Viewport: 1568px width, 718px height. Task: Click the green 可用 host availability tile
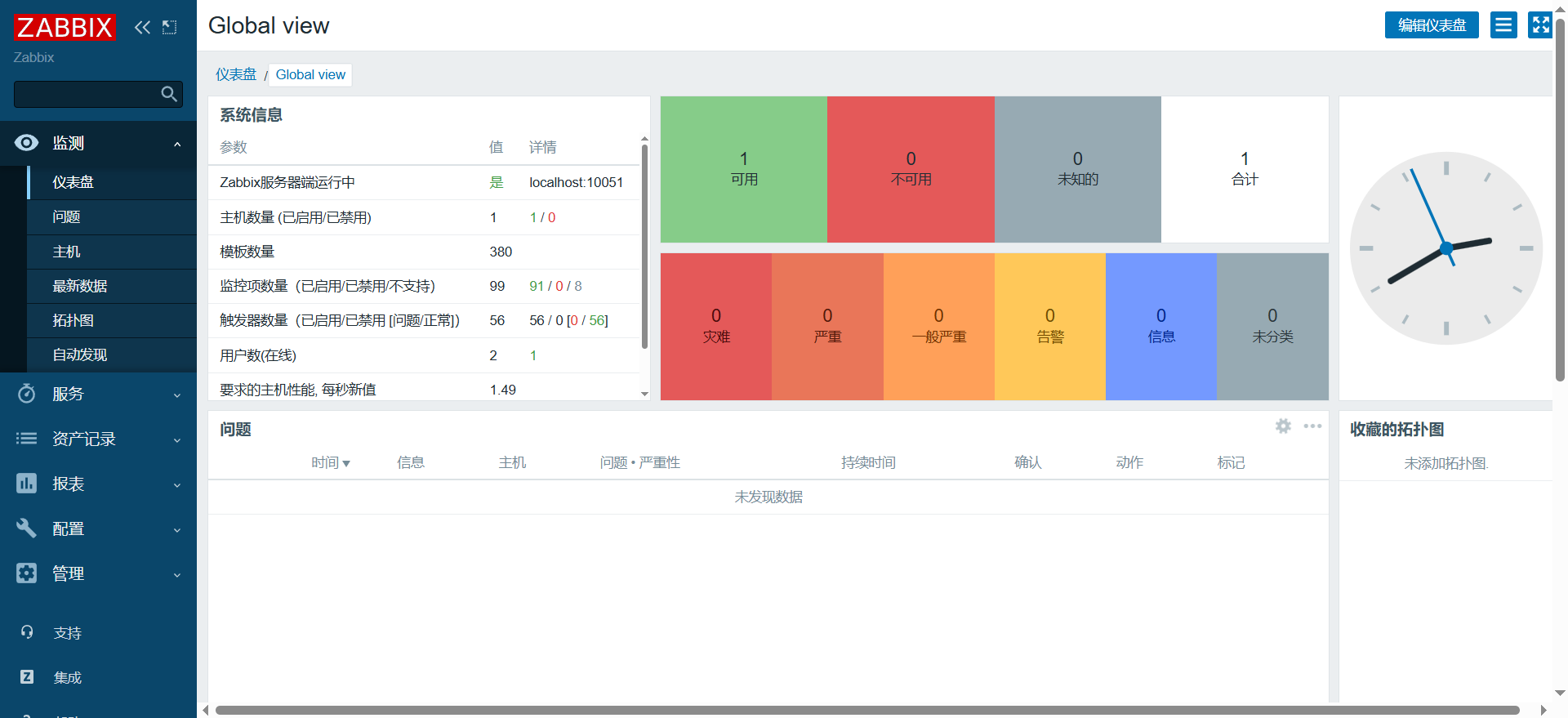tap(743, 169)
